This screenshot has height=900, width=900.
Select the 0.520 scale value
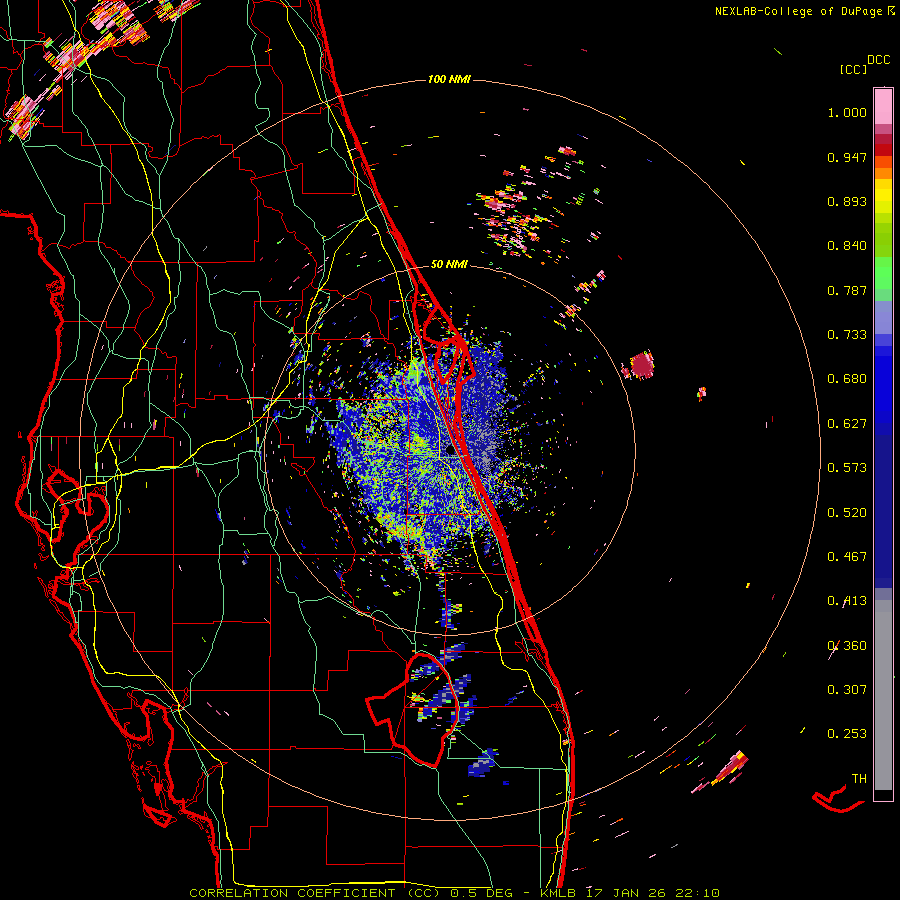coord(847,513)
